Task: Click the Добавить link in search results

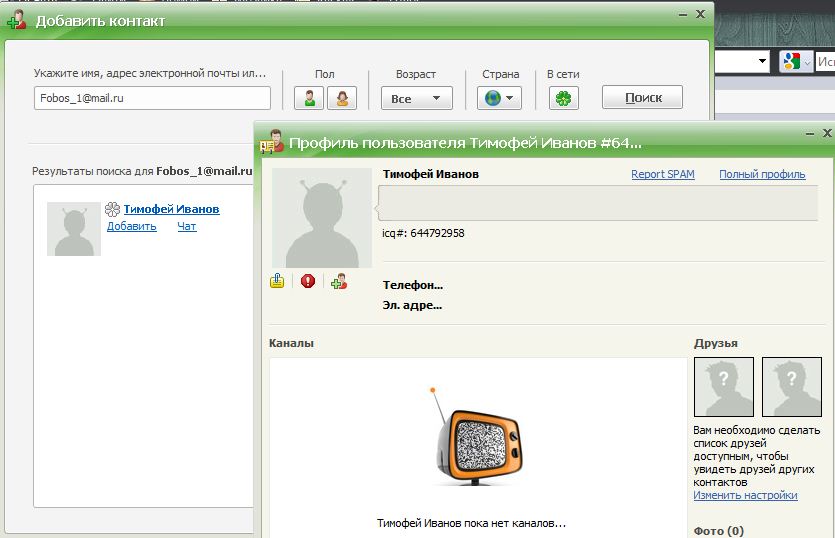Action: click(x=132, y=226)
